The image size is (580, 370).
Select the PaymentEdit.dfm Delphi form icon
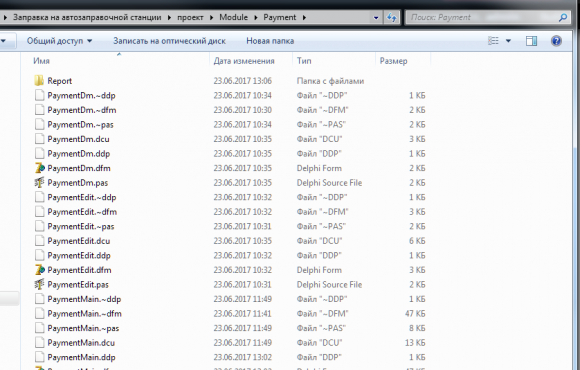point(40,270)
